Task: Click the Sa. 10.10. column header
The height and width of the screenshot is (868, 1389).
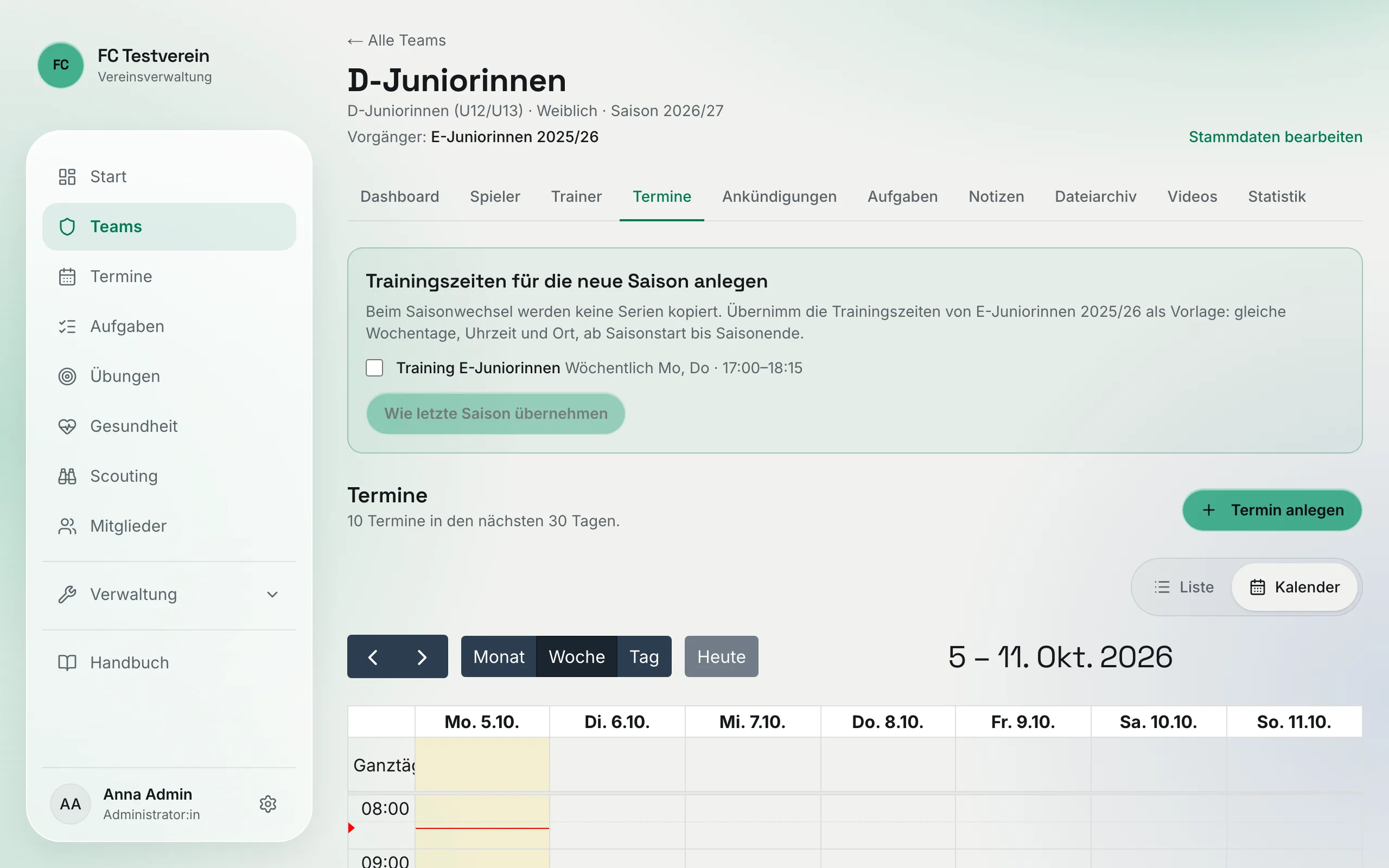Action: click(1158, 722)
